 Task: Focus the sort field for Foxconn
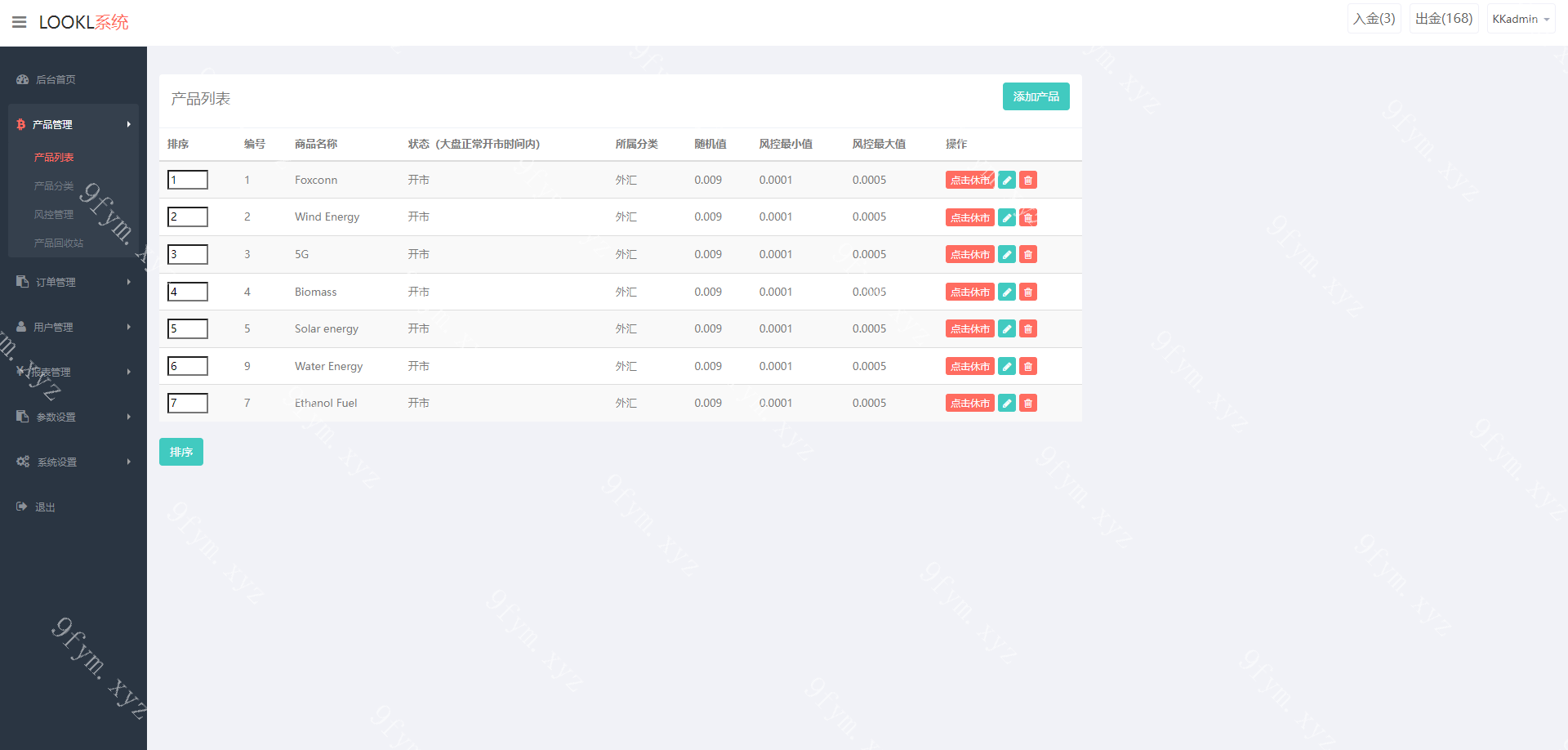[188, 180]
